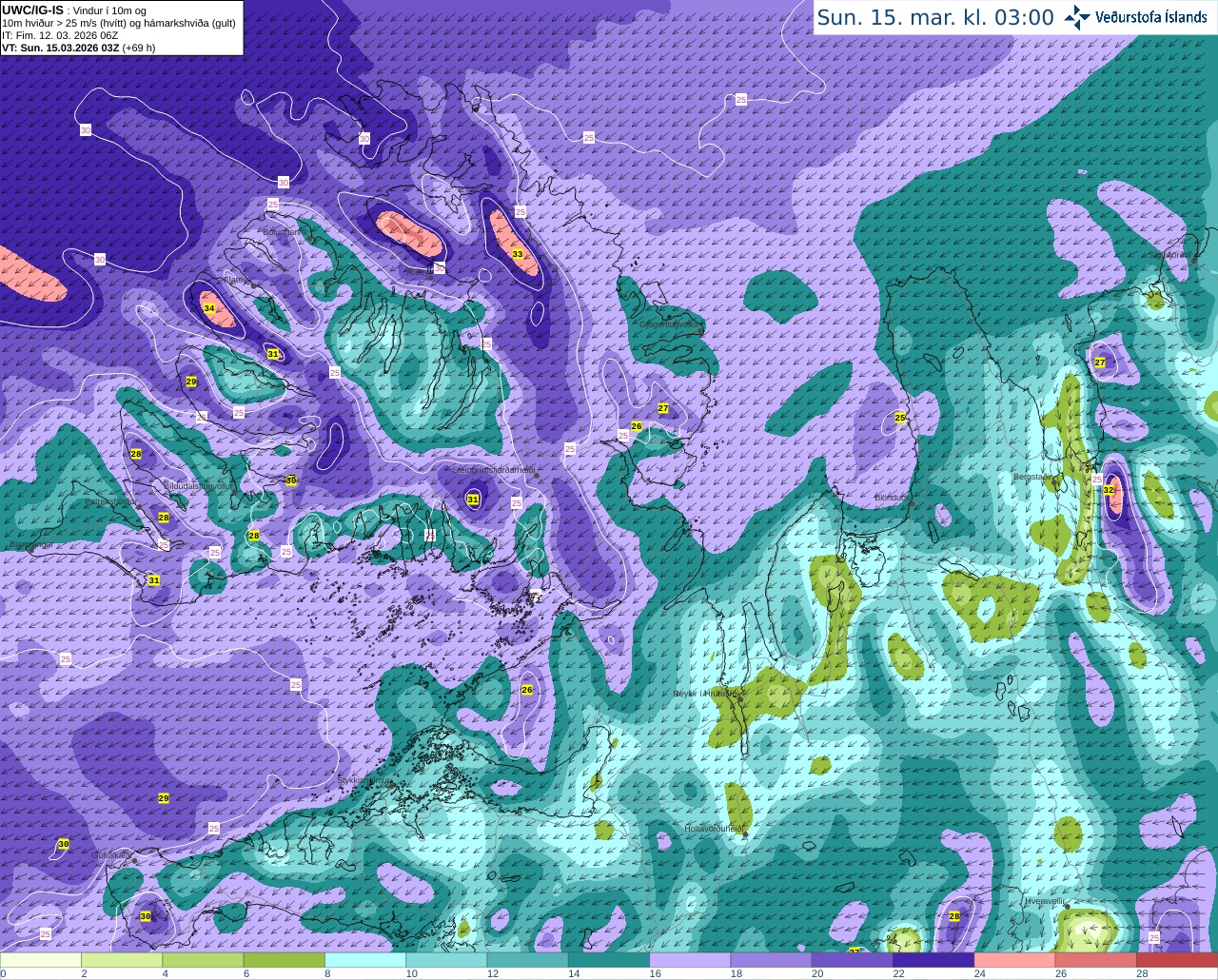Image resolution: width=1218 pixels, height=980 pixels.
Task: Click the yellow 31 label near Steingrímsfjarðarheiði
Action: coord(473,499)
